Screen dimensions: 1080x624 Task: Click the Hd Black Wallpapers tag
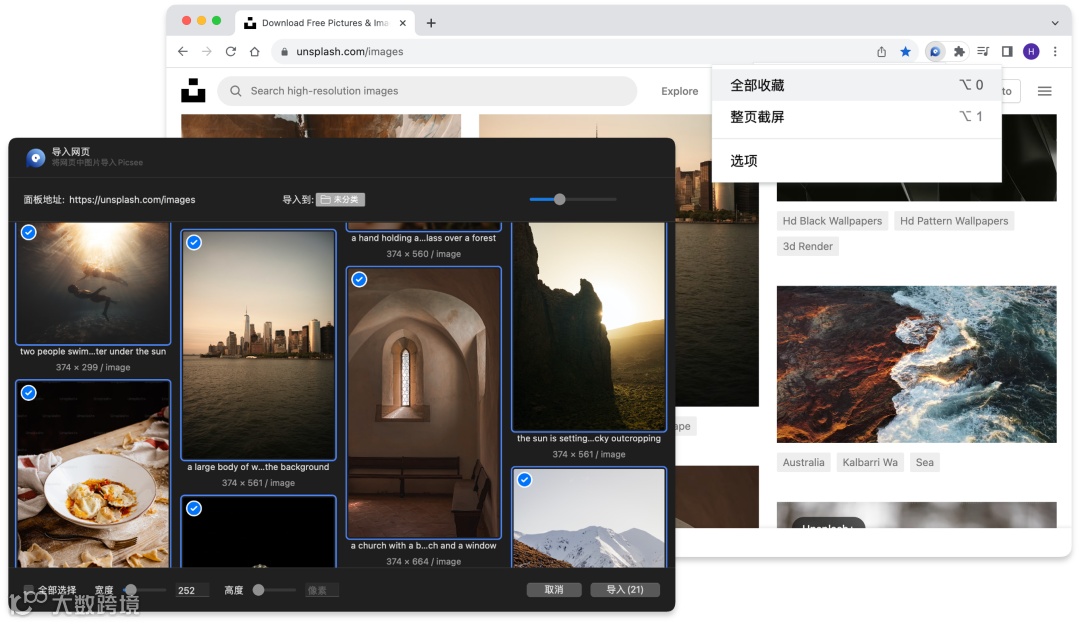[x=832, y=221]
